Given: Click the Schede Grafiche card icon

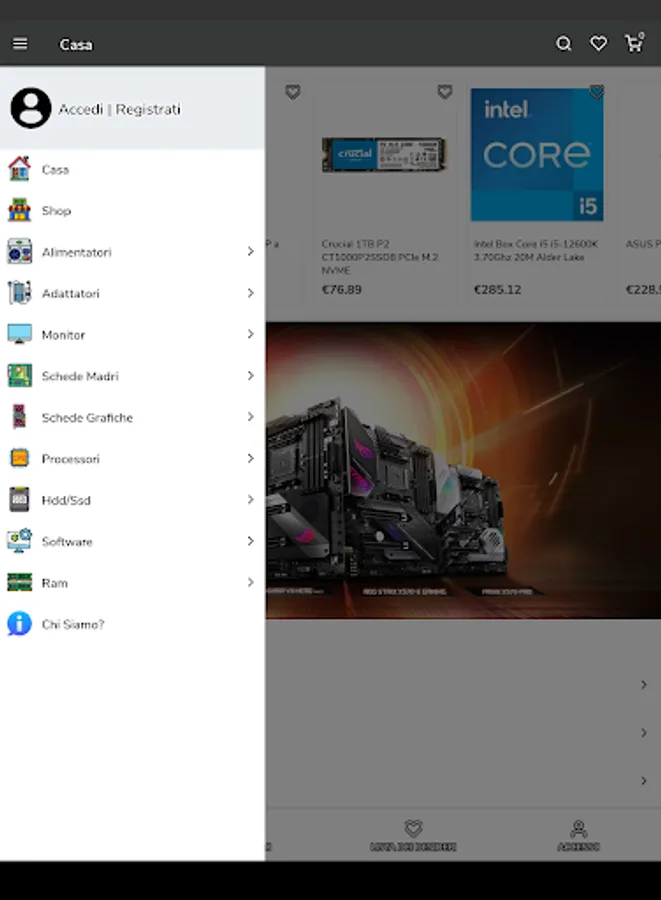Looking at the screenshot, I should click(x=19, y=417).
